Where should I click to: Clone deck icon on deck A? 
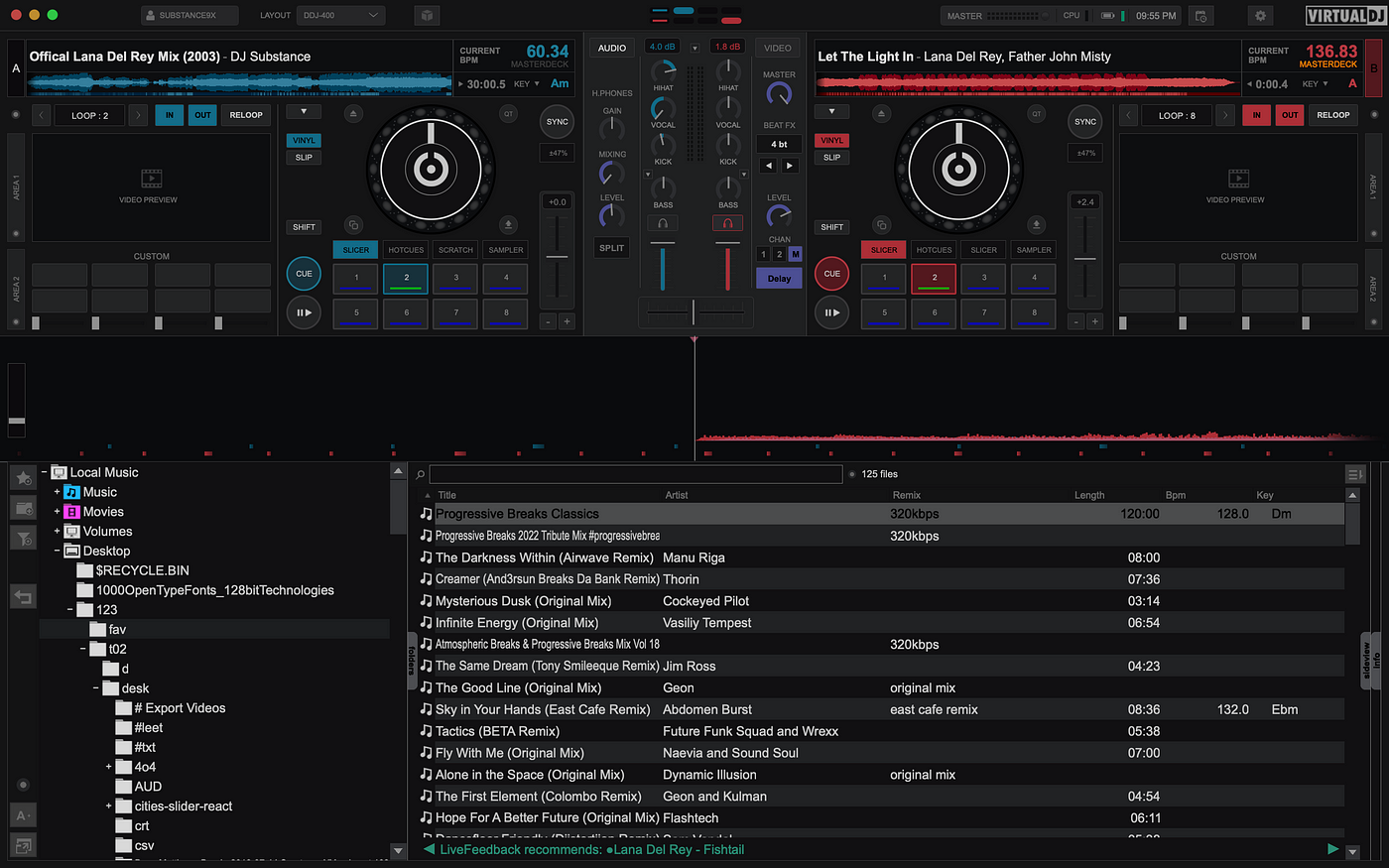coord(353,225)
